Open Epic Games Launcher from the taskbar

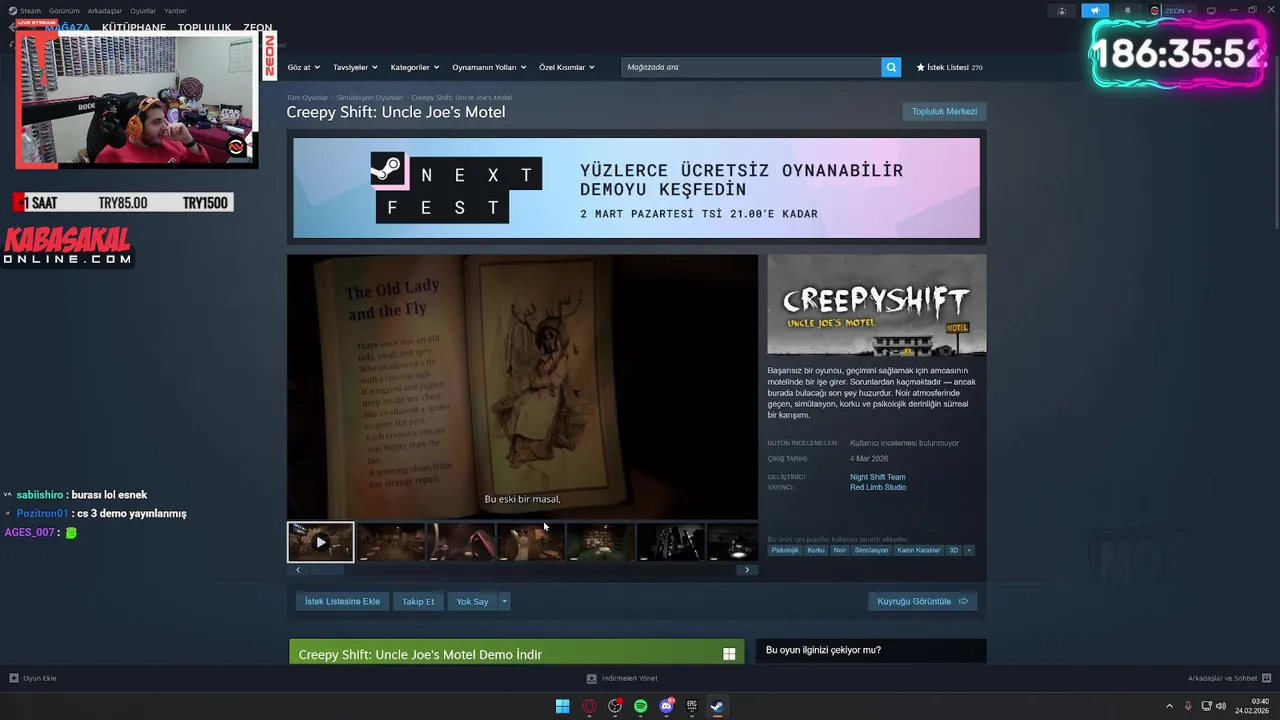click(x=692, y=706)
